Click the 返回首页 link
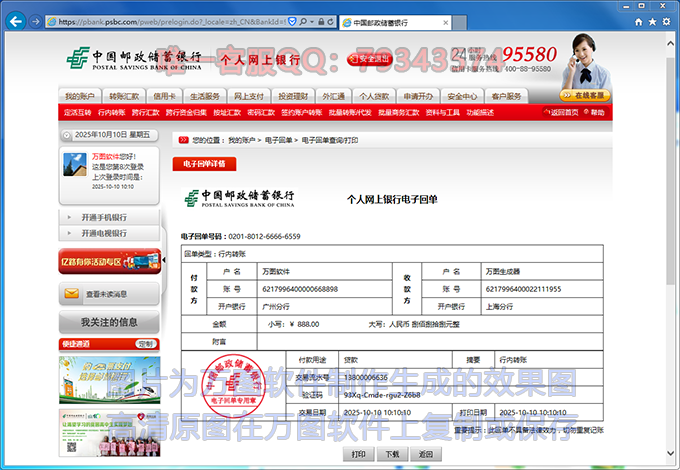680x470 pixels. [x=563, y=113]
